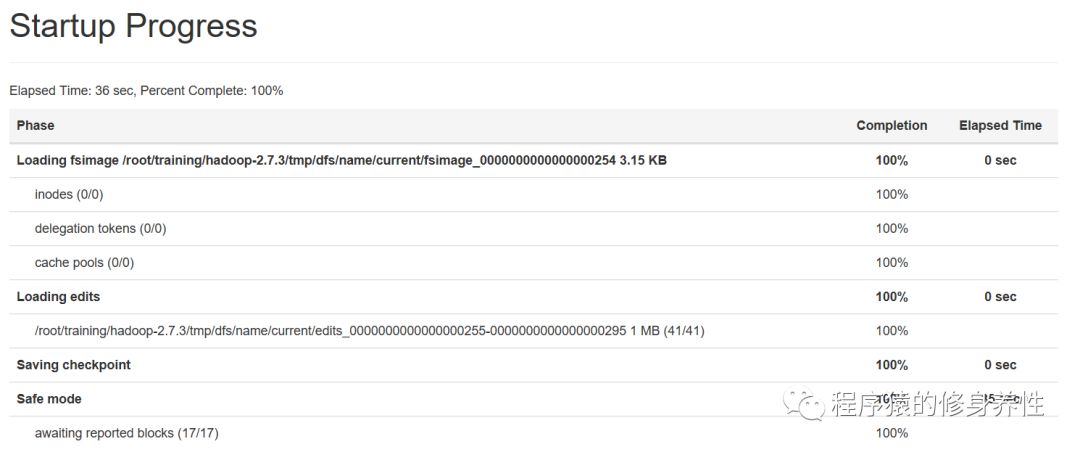The width and height of the screenshot is (1080, 452).
Task: Click the Startup Progress heading
Action: (134, 26)
